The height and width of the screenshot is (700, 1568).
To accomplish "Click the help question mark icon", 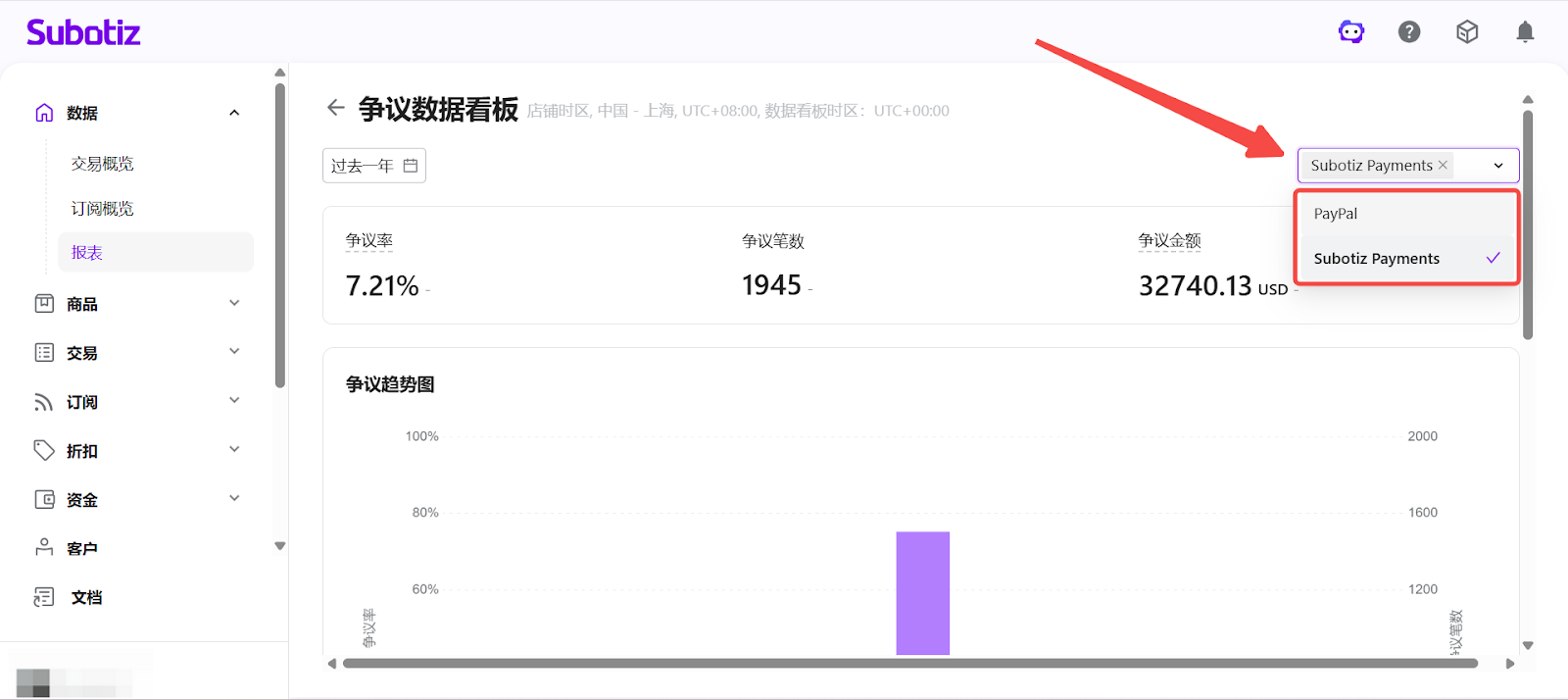I will click(1409, 32).
